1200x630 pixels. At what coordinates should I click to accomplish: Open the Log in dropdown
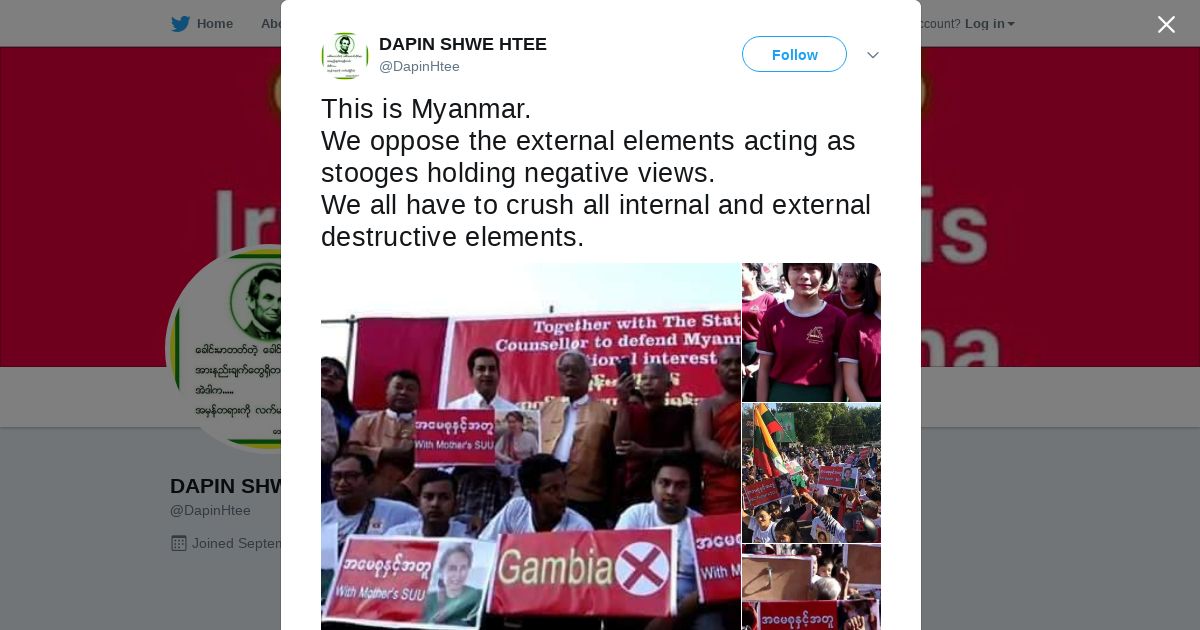[989, 24]
